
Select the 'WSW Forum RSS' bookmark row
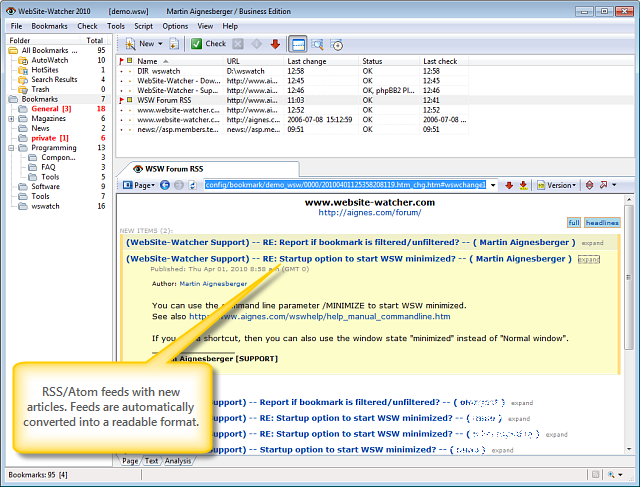click(x=293, y=100)
